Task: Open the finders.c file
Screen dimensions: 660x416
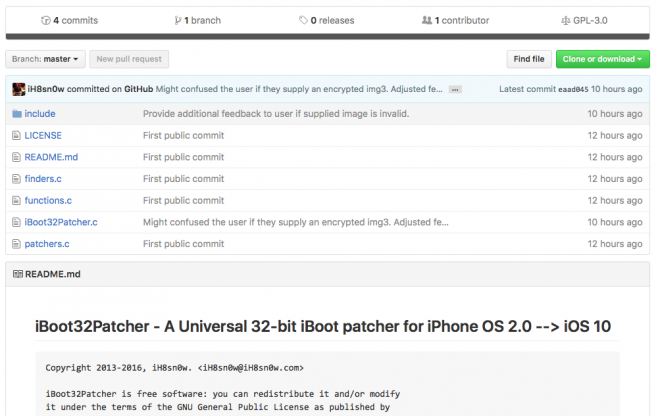Action: pos(43,179)
